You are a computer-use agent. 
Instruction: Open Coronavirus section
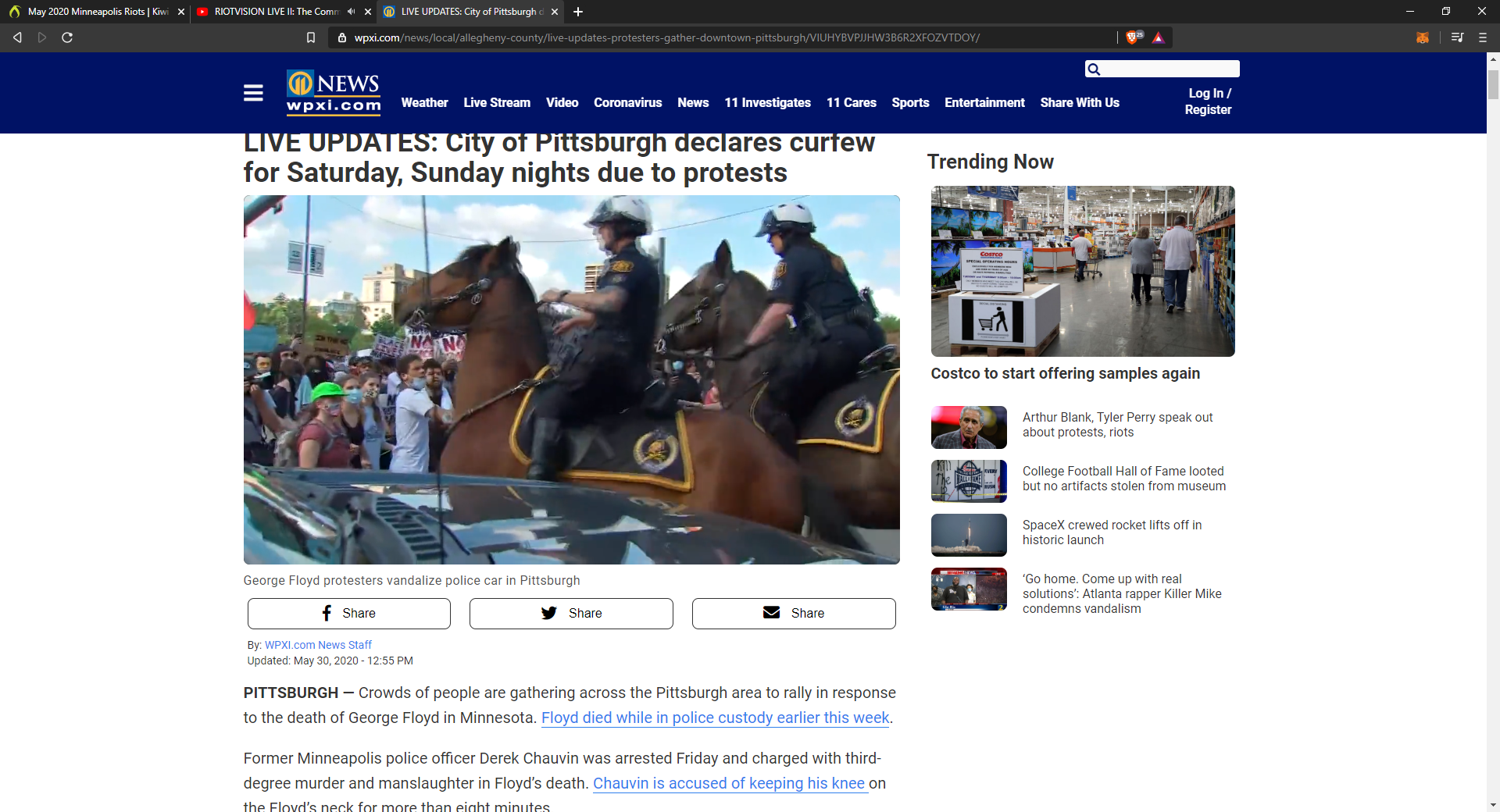[628, 102]
